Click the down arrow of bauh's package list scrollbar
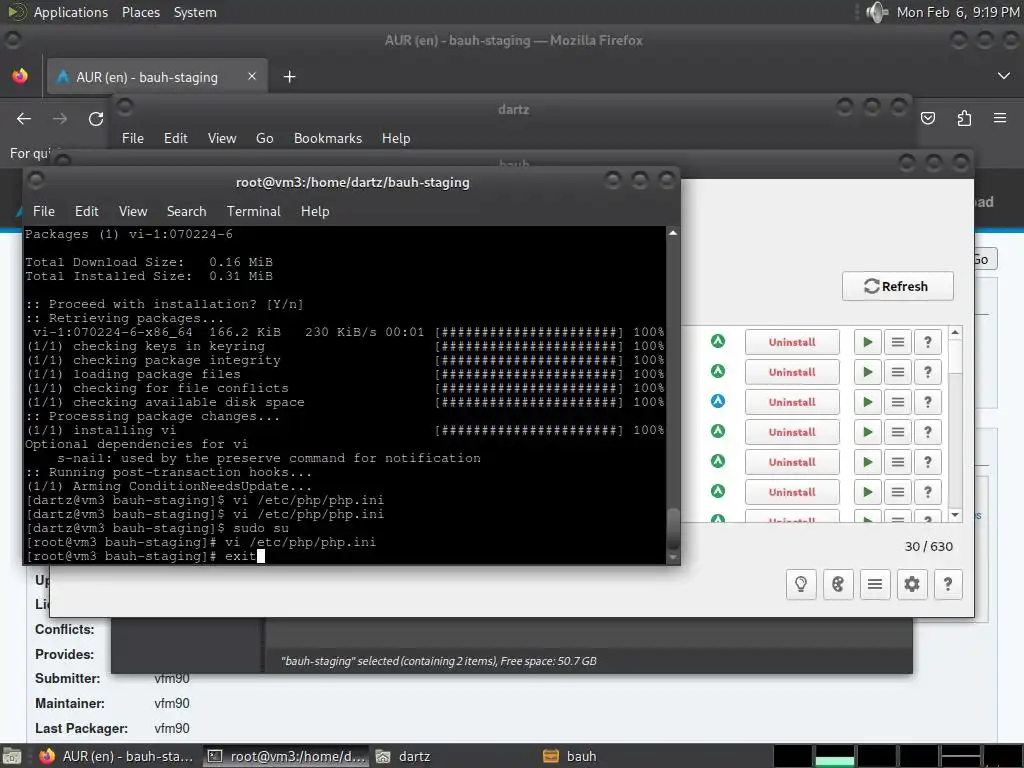Viewport: 1024px width, 768px height. [x=955, y=515]
